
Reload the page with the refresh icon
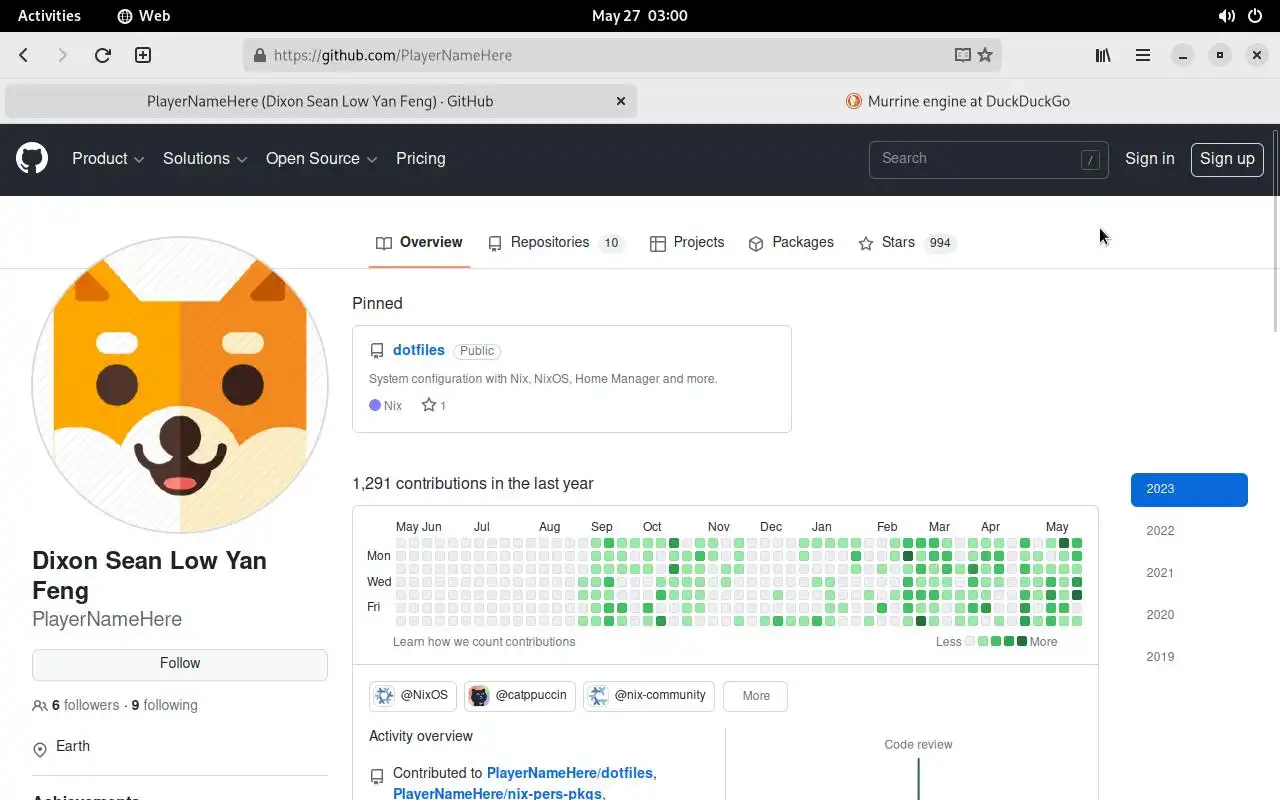click(102, 55)
